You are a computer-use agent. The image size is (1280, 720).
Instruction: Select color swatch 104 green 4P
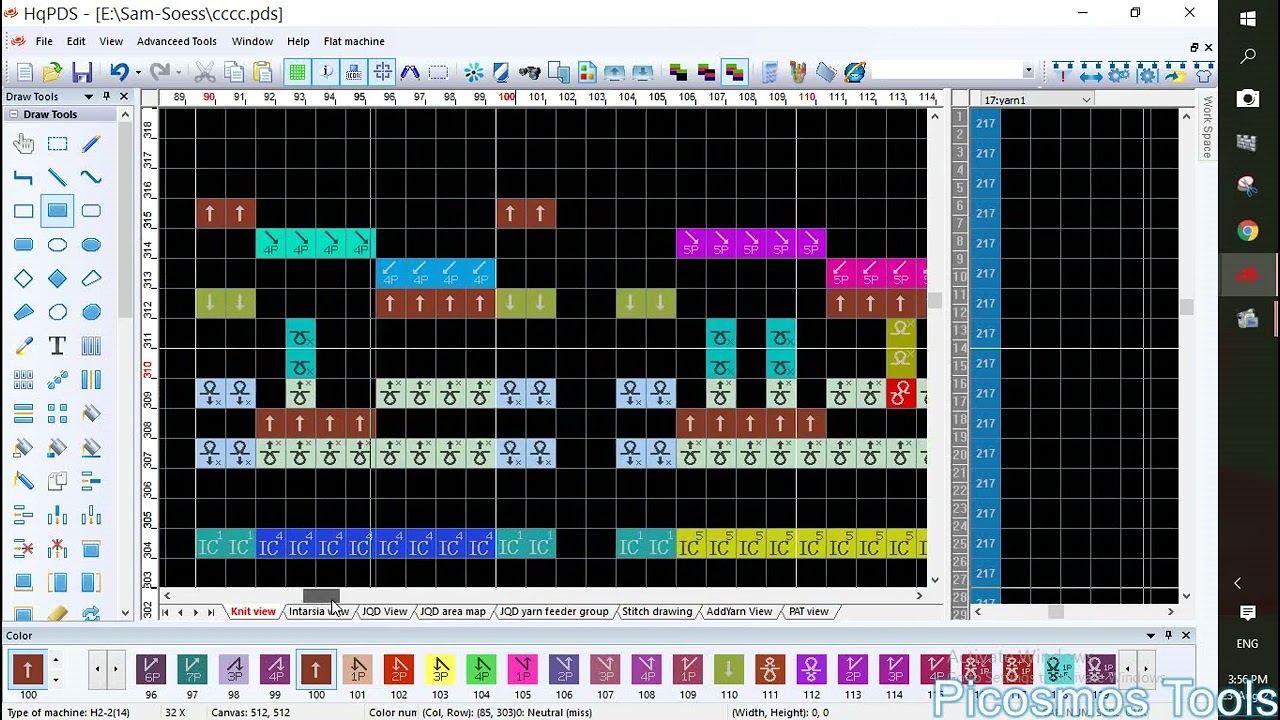(481, 669)
